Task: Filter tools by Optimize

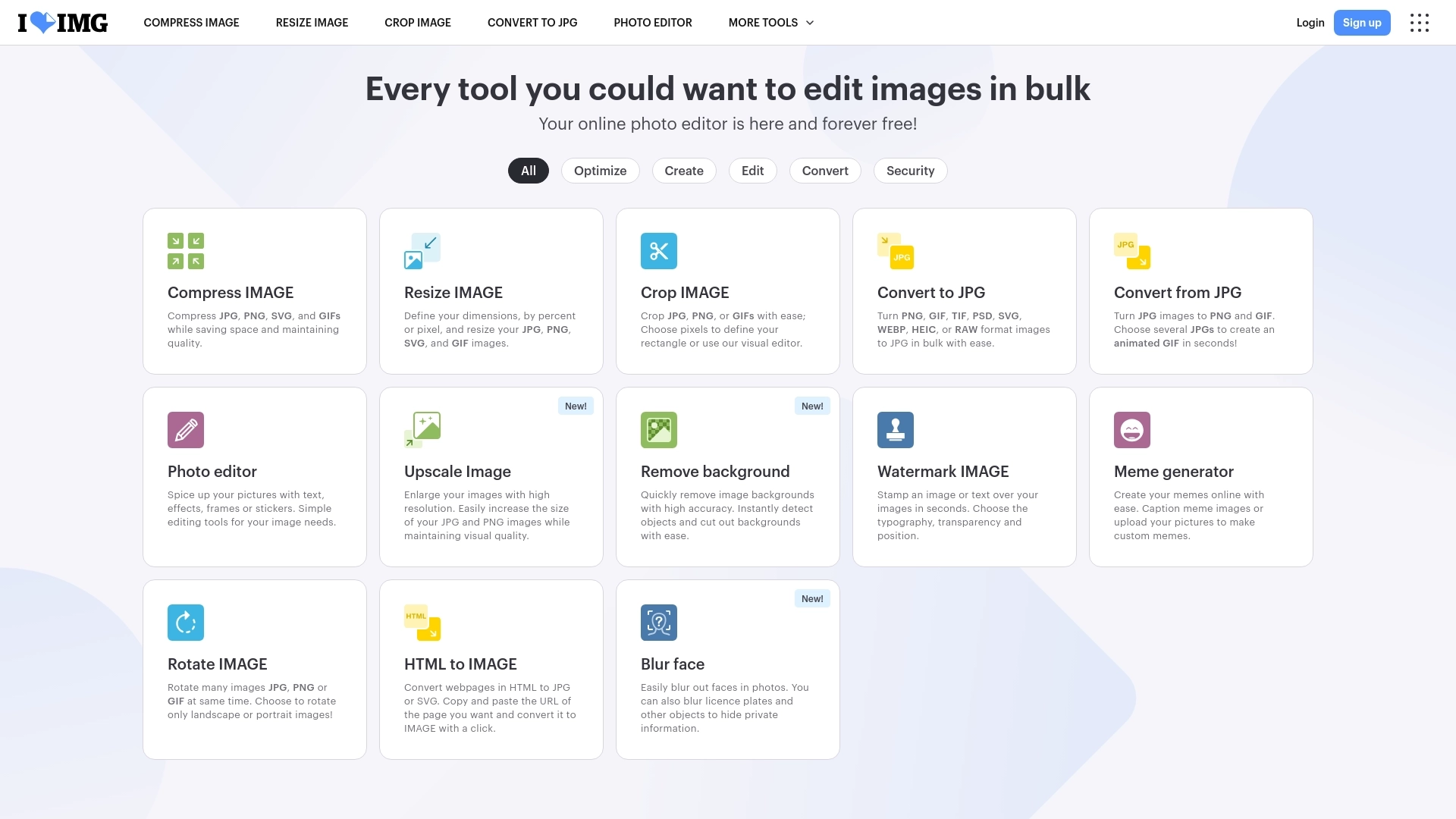Action: pyautogui.click(x=601, y=171)
